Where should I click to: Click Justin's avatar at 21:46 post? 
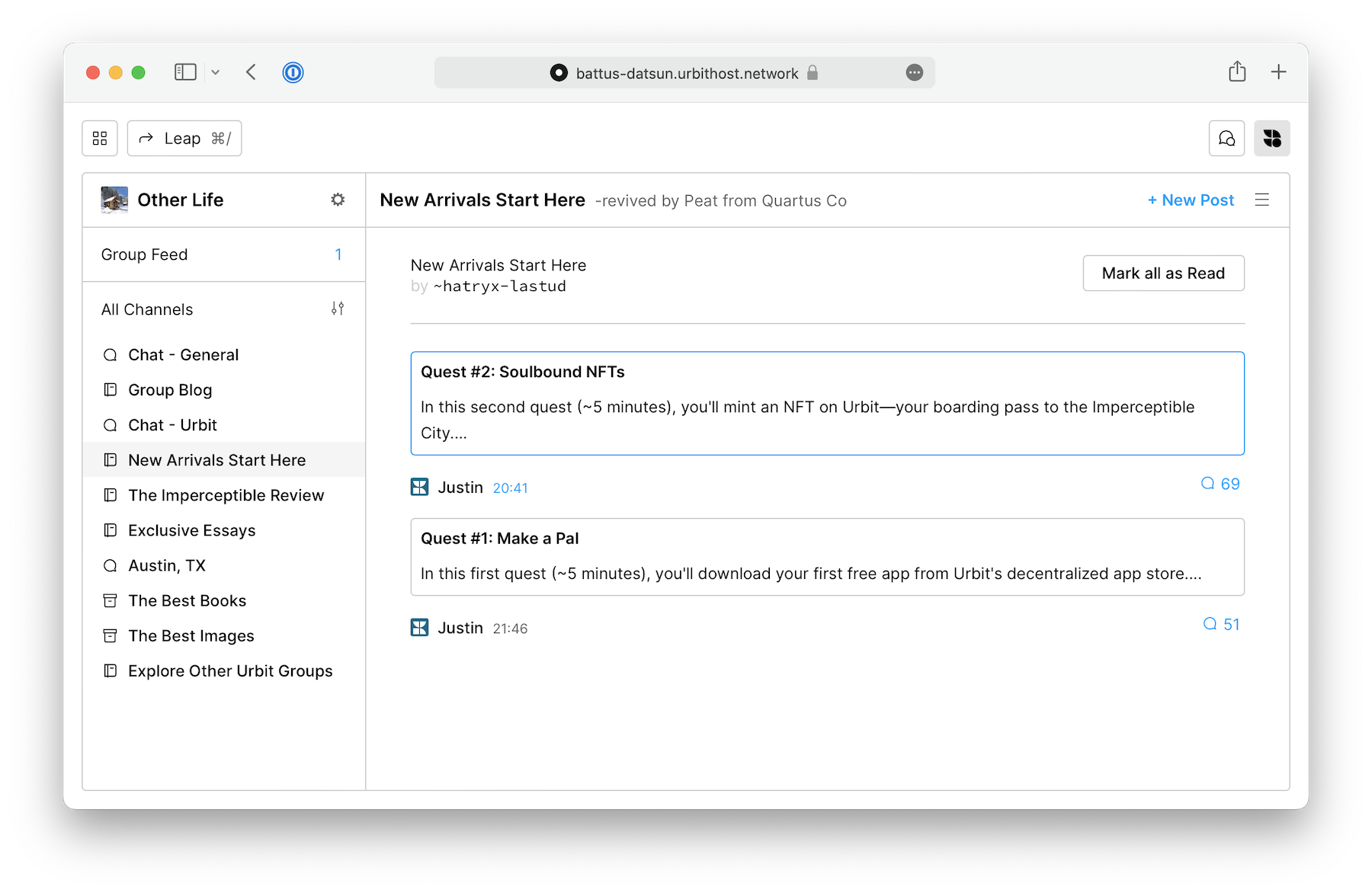(419, 627)
